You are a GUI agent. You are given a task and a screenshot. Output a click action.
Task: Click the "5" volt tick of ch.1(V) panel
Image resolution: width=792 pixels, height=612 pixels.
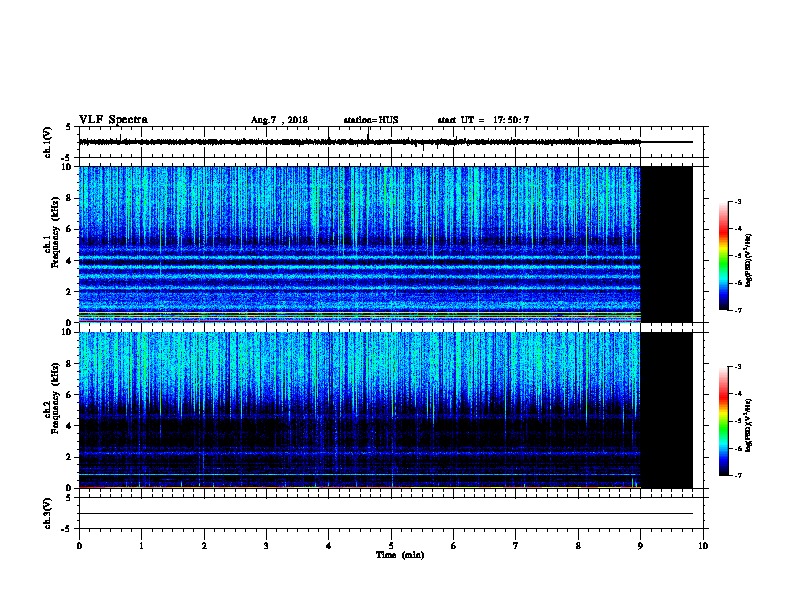click(68, 127)
